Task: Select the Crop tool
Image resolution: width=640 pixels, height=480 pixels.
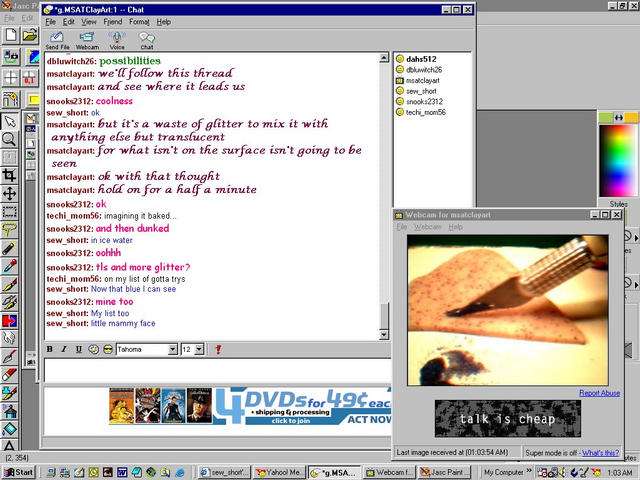Action: (x=9, y=176)
